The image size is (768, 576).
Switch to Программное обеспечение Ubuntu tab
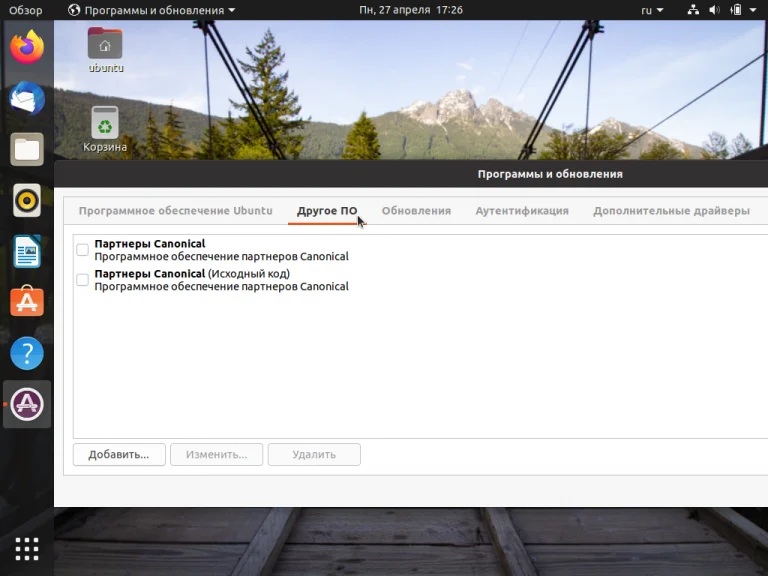(175, 211)
